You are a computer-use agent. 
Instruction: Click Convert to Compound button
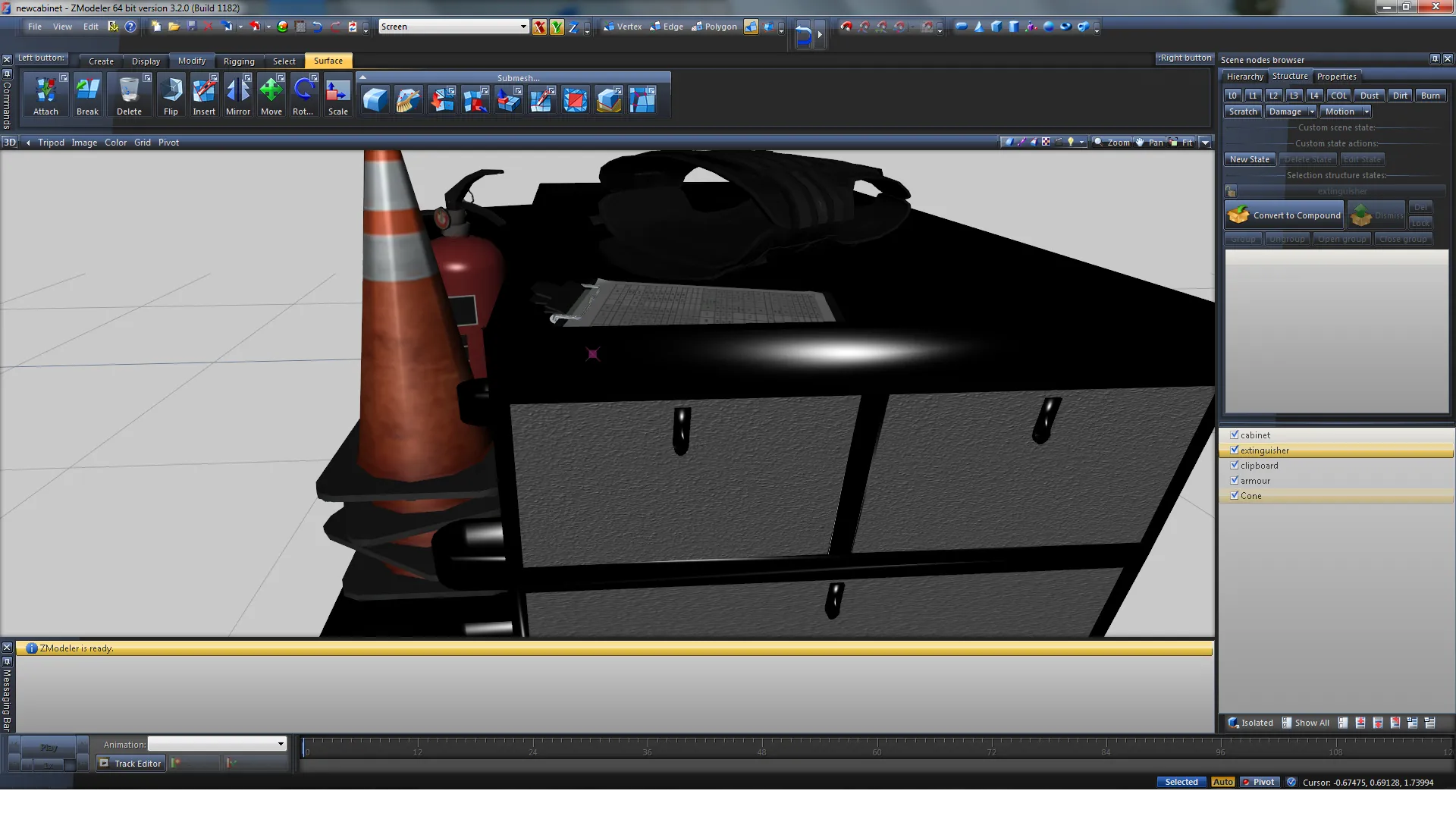1284,215
